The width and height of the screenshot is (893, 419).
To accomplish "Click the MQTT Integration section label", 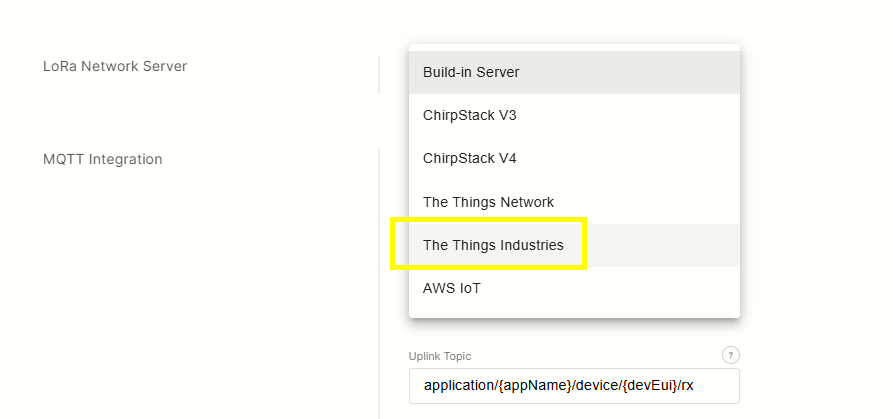I will [x=102, y=159].
